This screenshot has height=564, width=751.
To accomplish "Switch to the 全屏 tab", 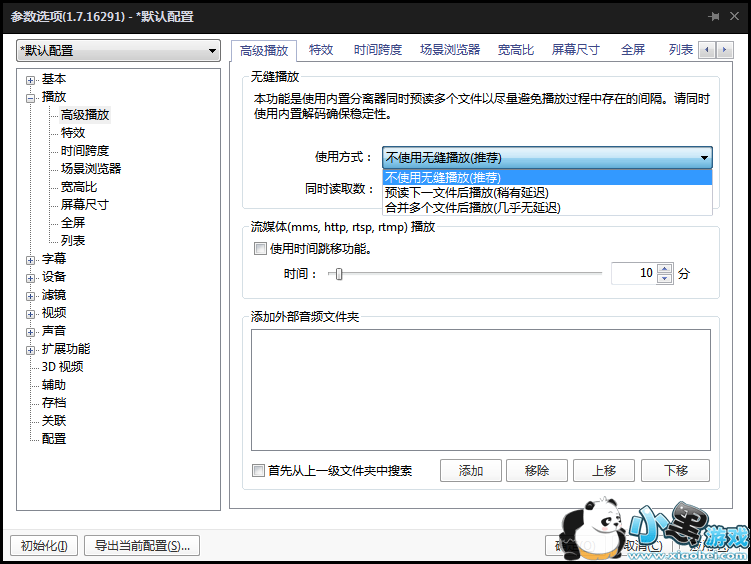I will click(633, 50).
